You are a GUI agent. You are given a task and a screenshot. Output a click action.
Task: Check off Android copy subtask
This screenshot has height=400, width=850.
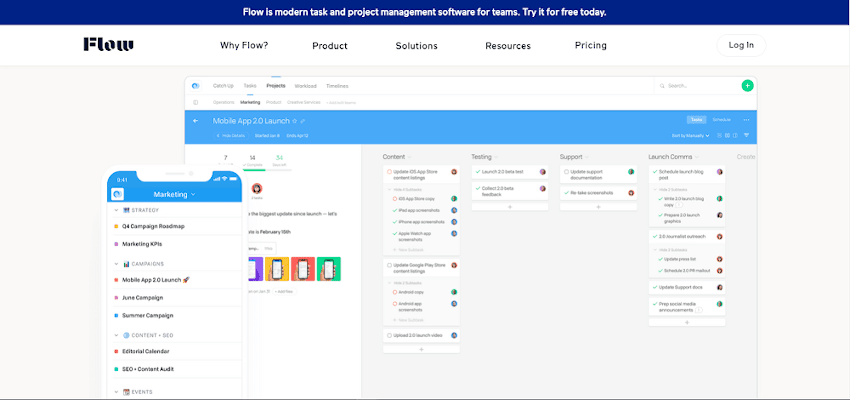394,292
